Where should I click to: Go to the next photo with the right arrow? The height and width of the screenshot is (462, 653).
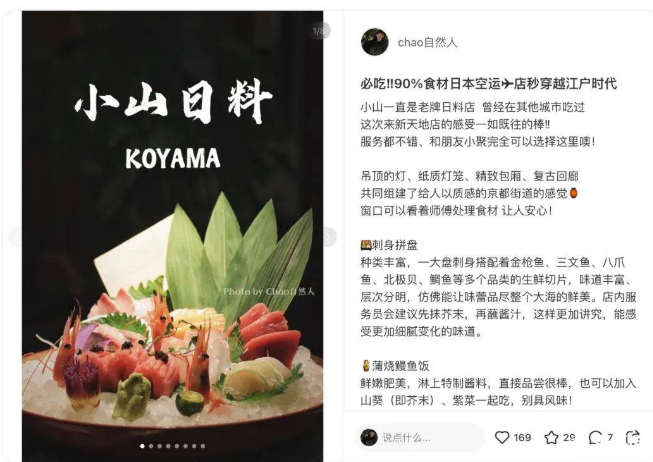[329, 237]
